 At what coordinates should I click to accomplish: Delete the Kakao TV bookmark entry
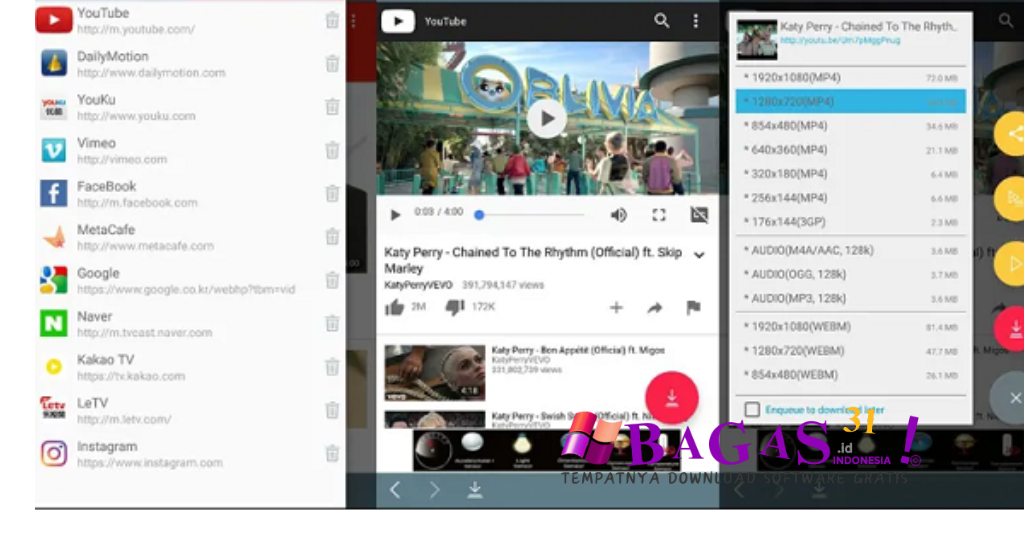coord(332,367)
